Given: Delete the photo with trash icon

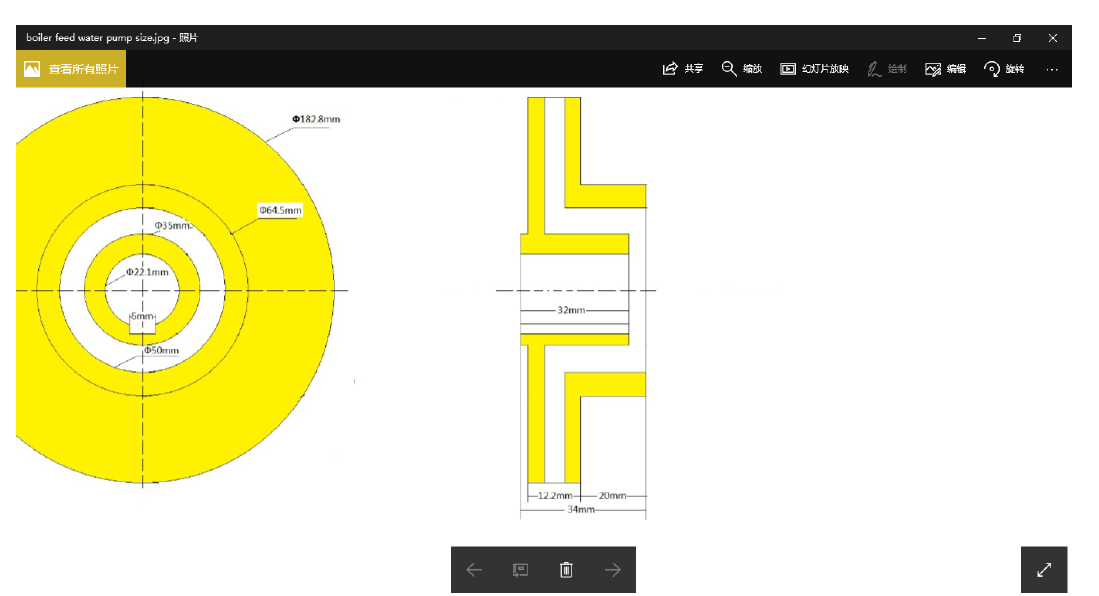Looking at the screenshot, I should [x=566, y=570].
